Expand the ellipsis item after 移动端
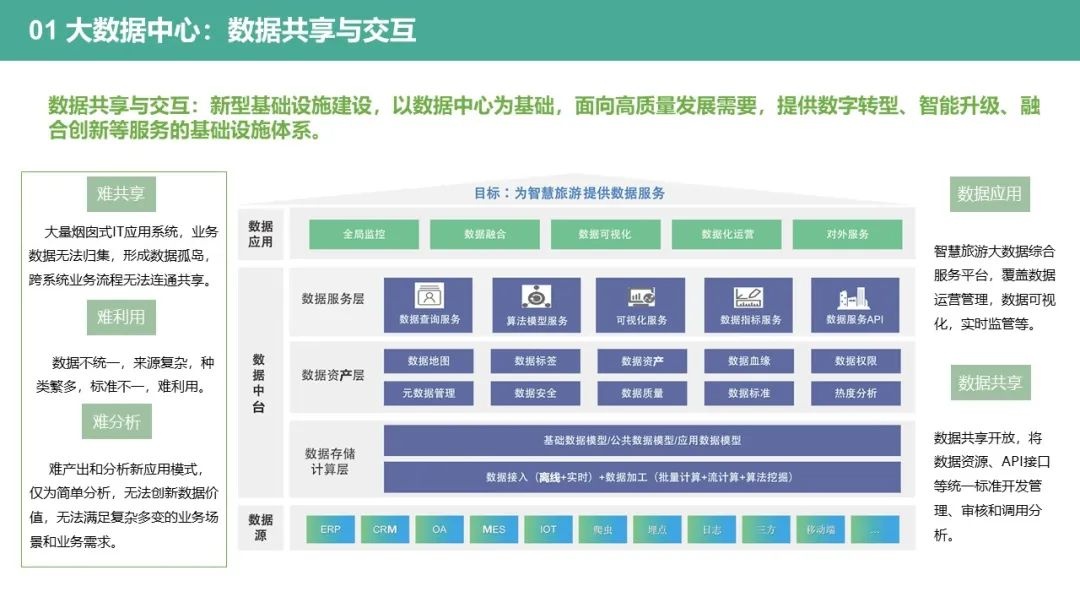 875,529
